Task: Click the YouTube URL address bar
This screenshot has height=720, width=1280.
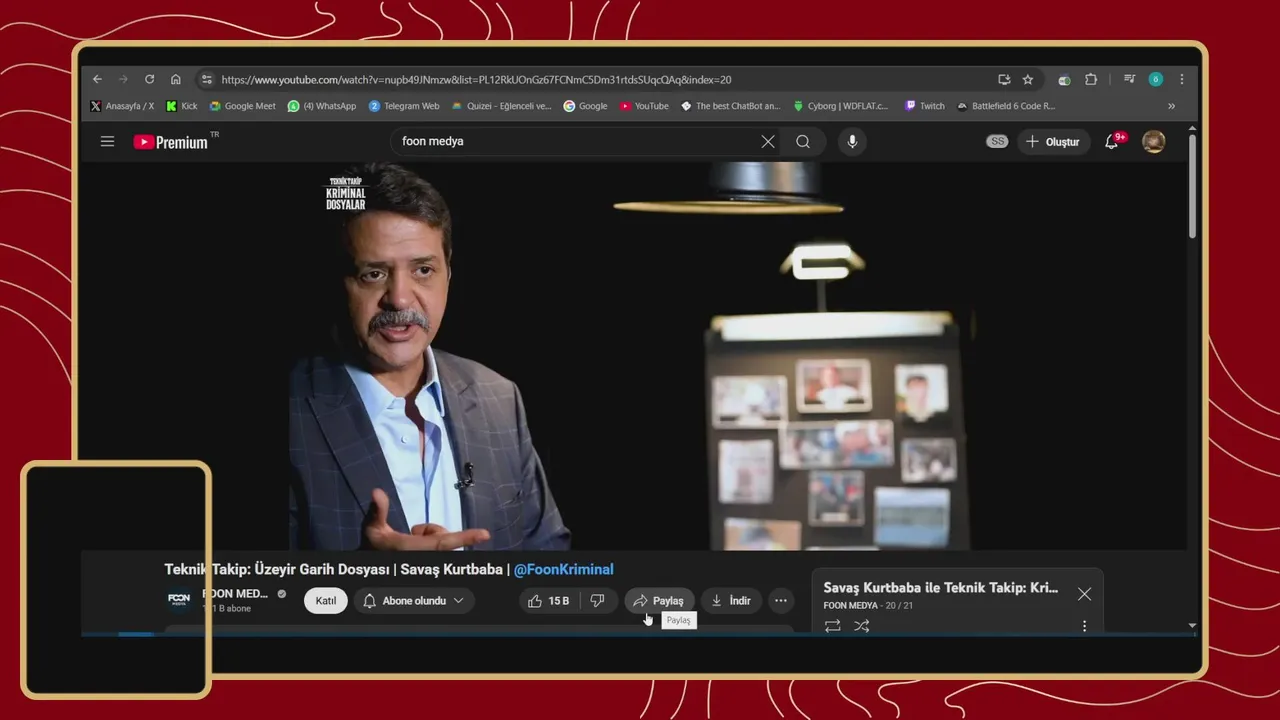Action: (x=600, y=79)
